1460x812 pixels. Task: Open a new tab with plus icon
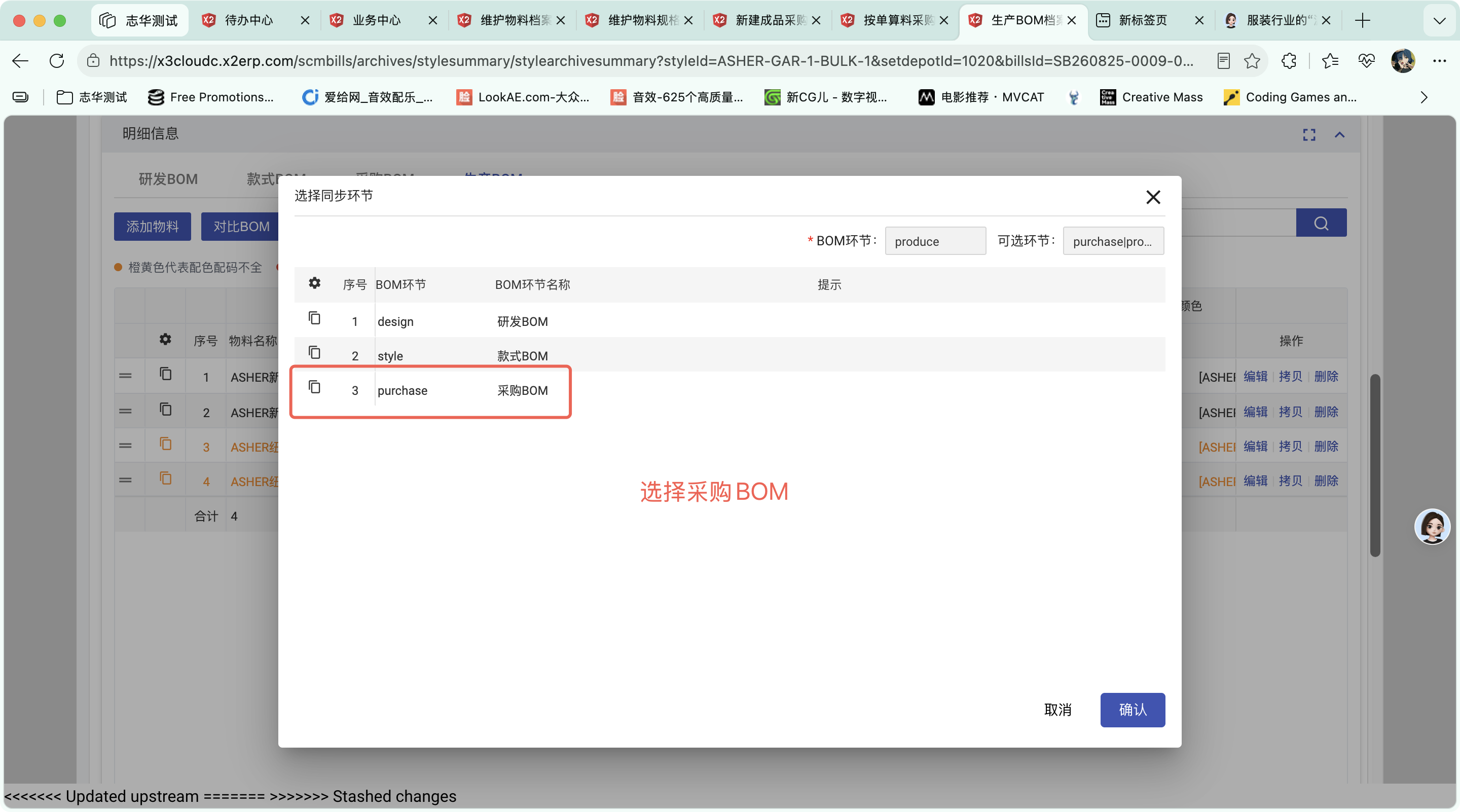1363,20
